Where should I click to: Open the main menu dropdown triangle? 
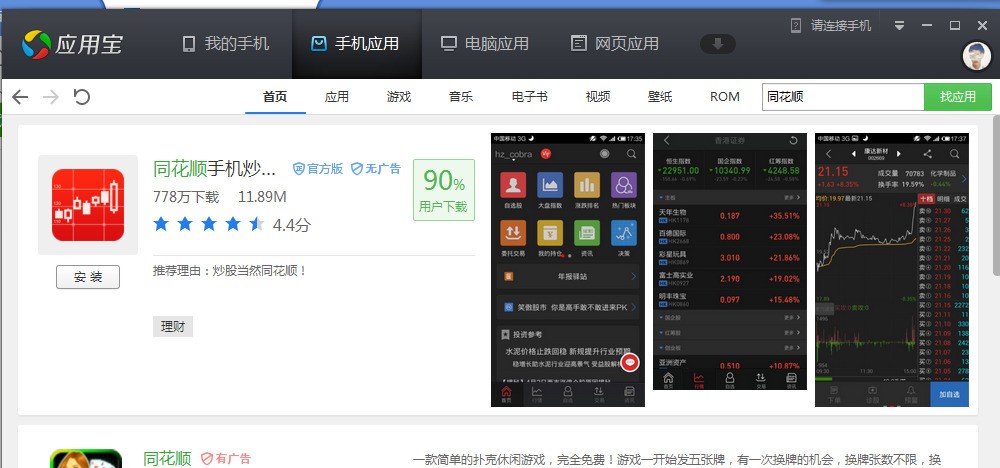pos(899,25)
